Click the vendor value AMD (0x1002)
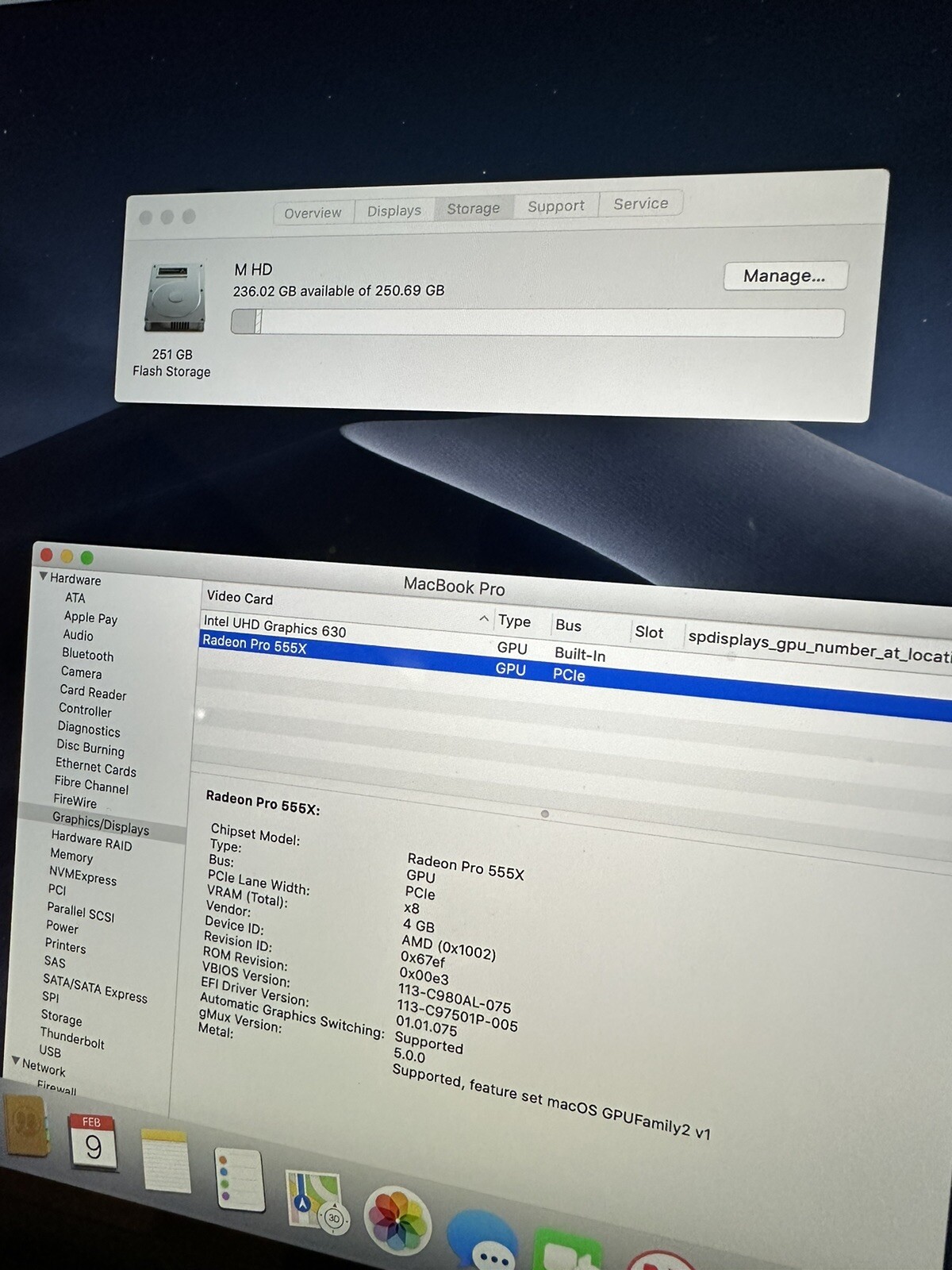Image resolution: width=952 pixels, height=1270 pixels. pos(448,948)
